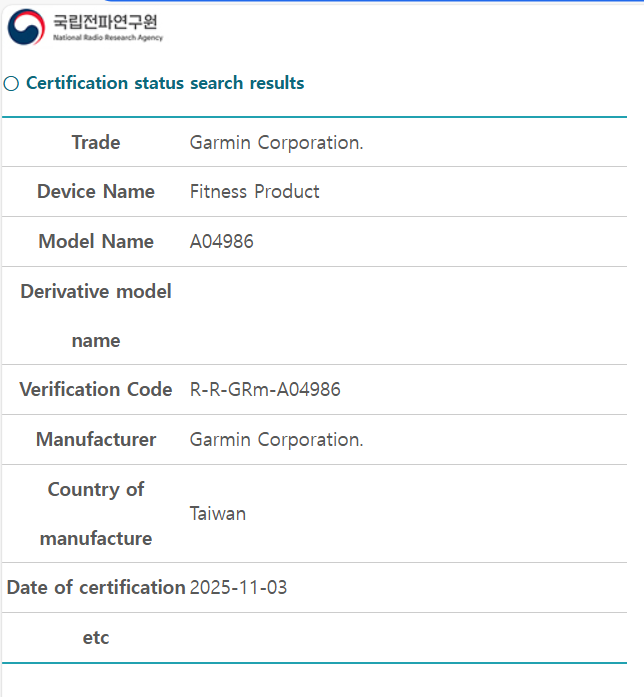This screenshot has height=697, width=644.
Task: Click the 'Derivative model name' label
Action: pyautogui.click(x=96, y=316)
